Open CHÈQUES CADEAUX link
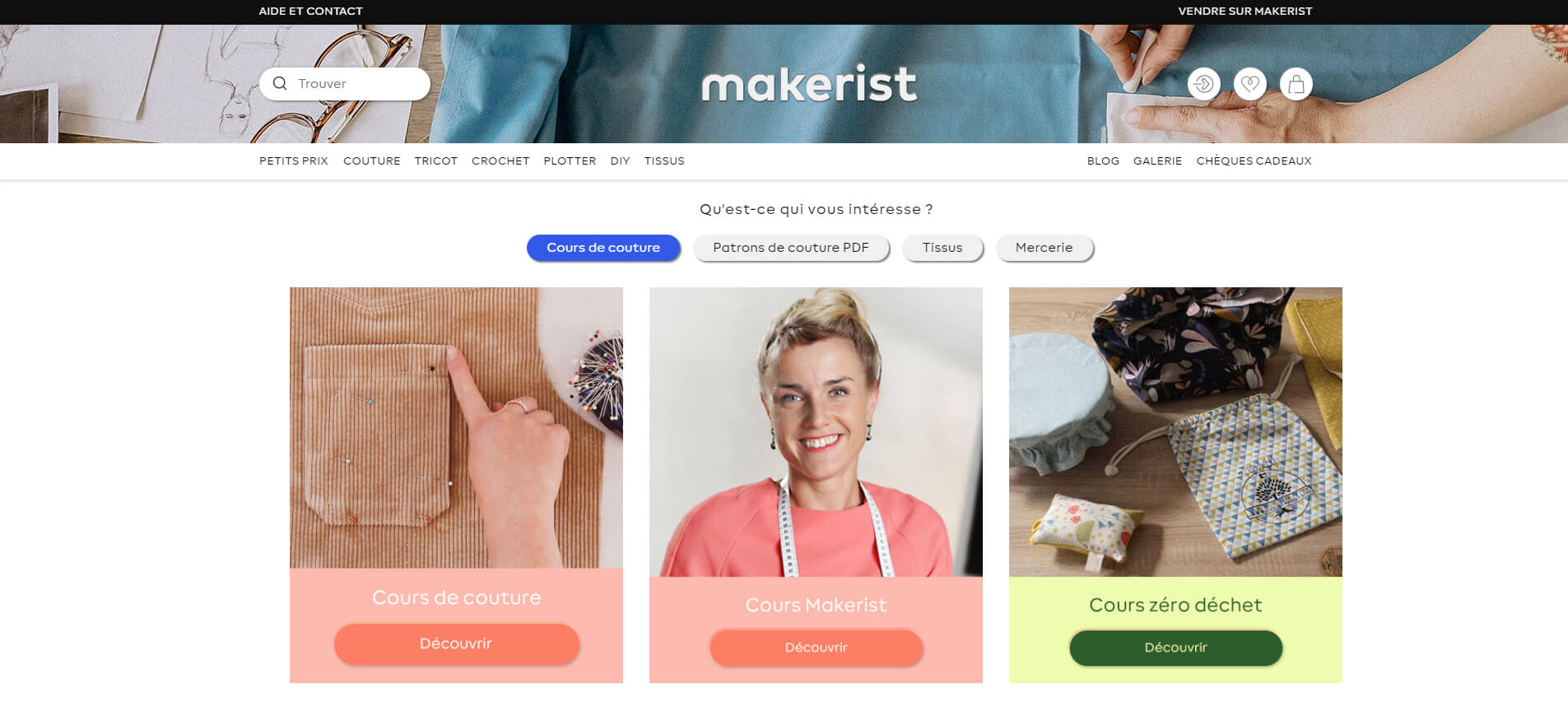This screenshot has height=726, width=1568. click(x=1254, y=161)
